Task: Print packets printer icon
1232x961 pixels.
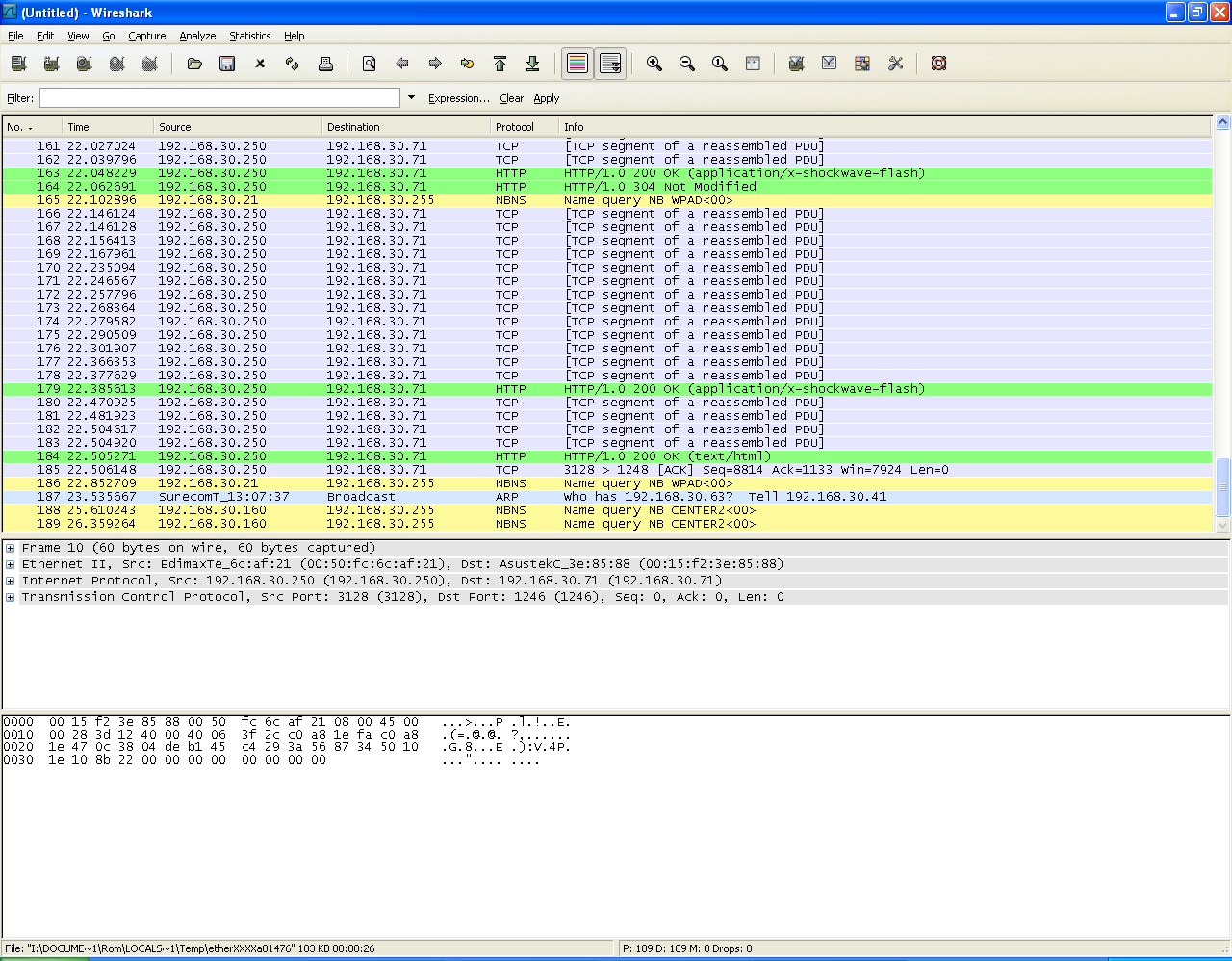Action: coord(325,64)
